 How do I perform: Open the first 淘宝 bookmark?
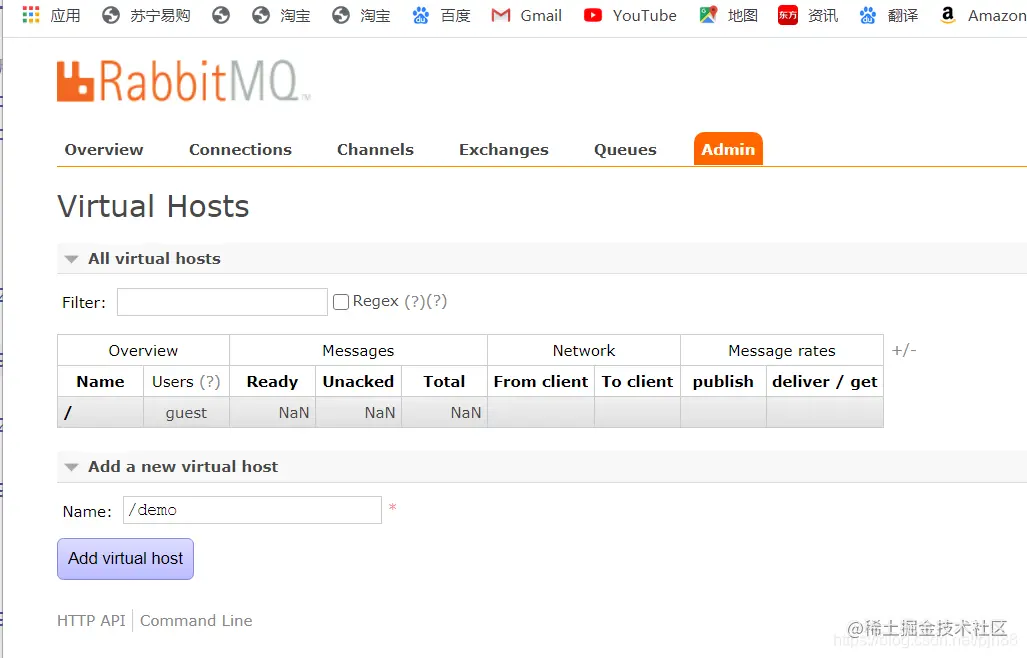tap(281, 15)
